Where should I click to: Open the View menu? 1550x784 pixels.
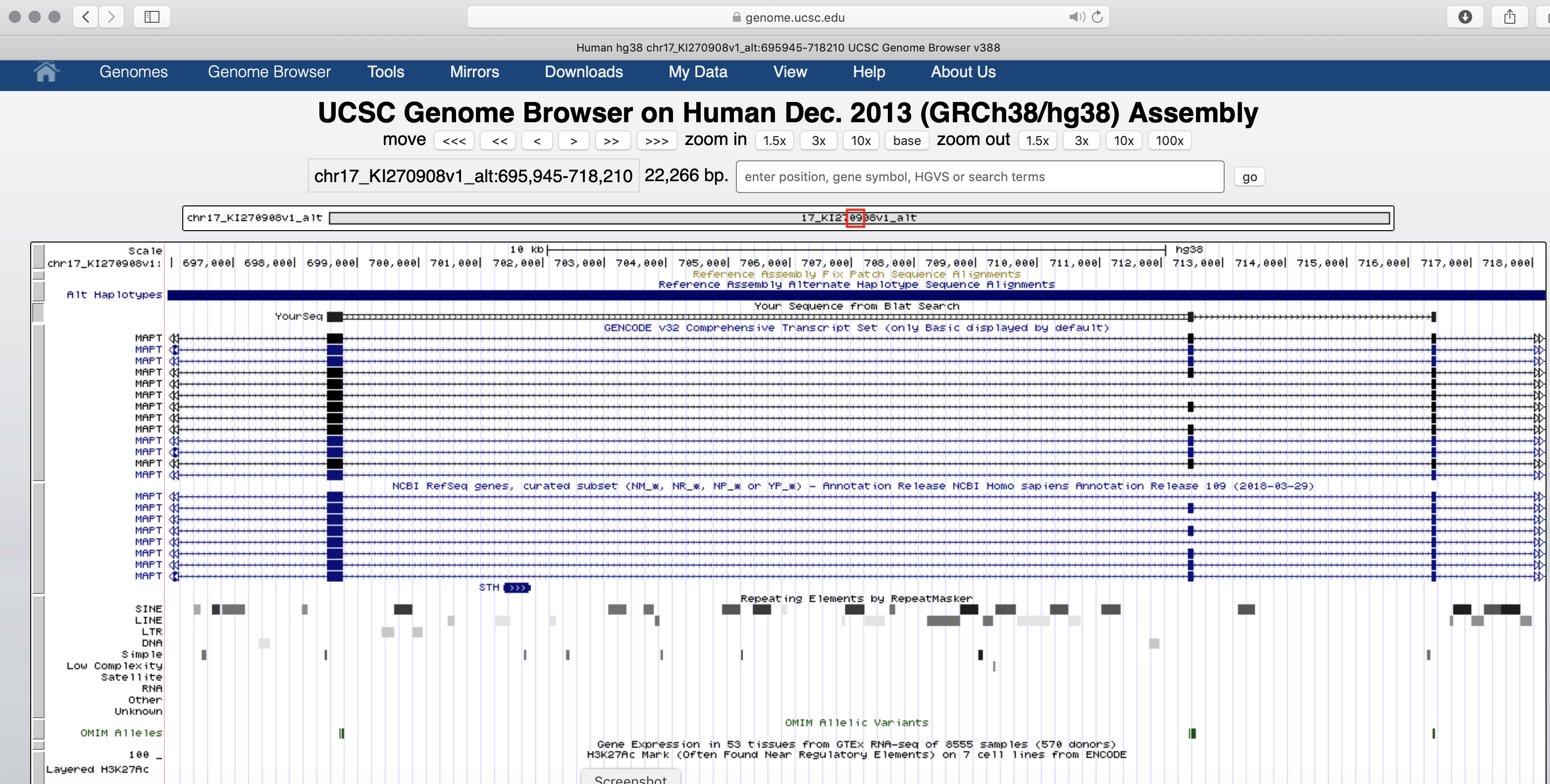point(789,72)
